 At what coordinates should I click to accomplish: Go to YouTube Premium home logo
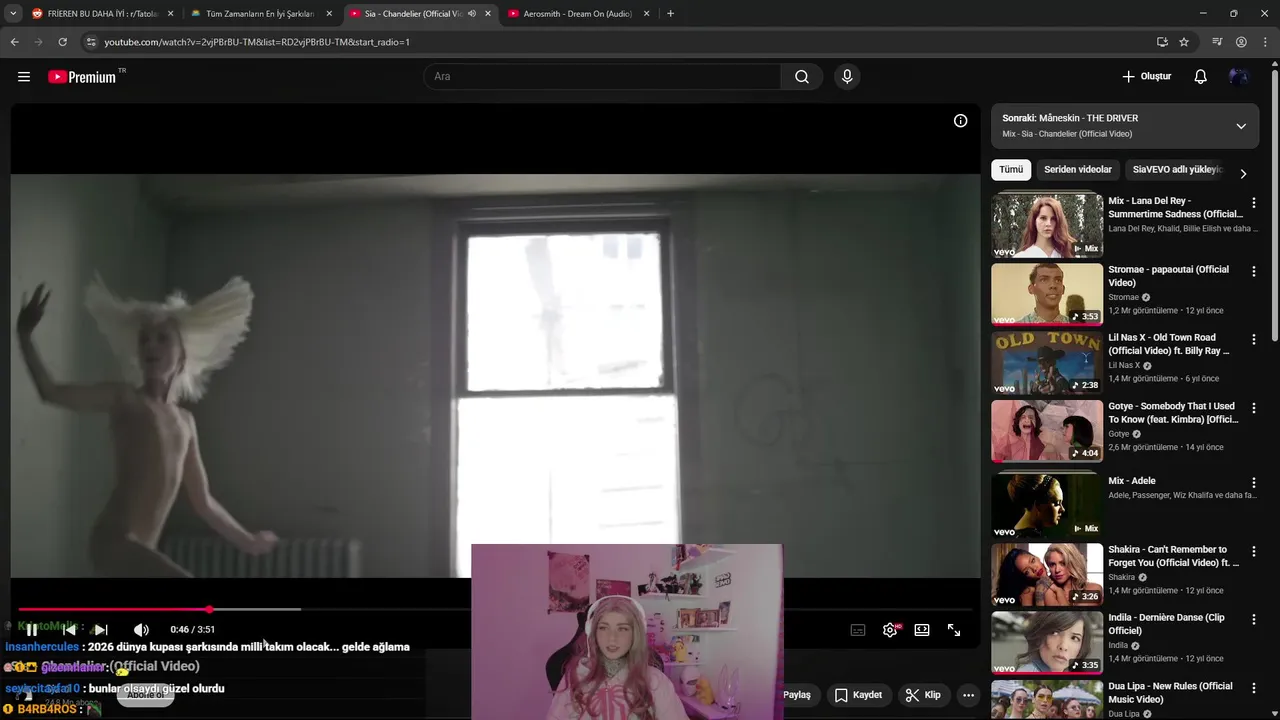[82, 77]
